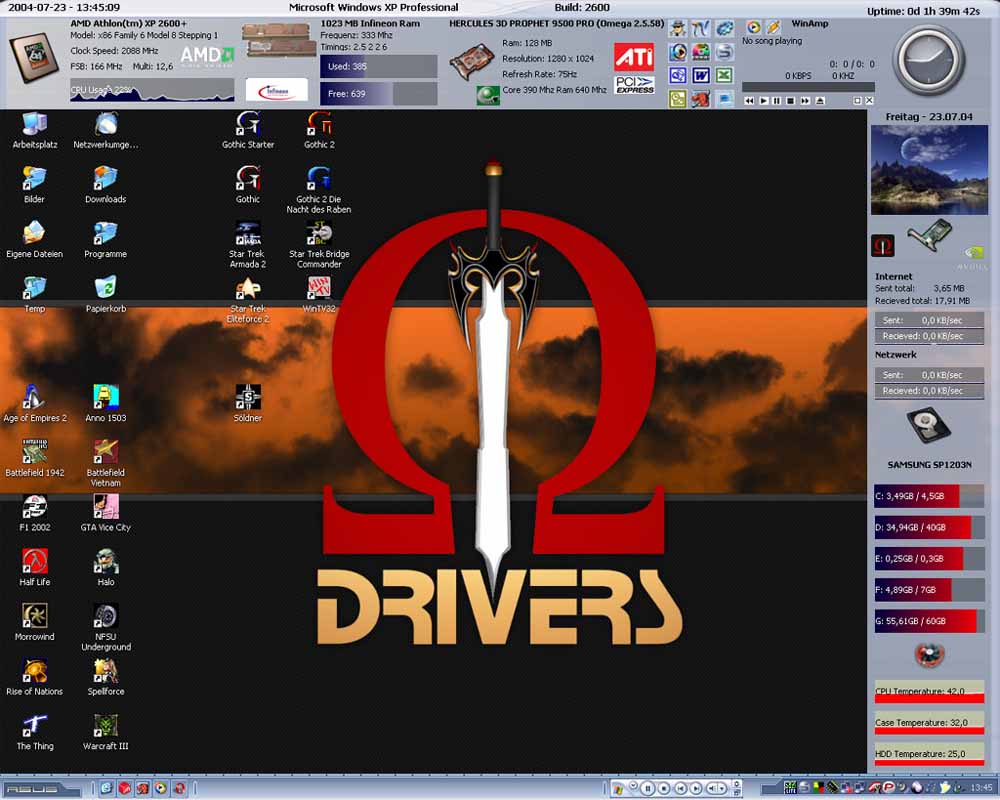Screen dimensions: 1000x800
Task: Select Gothic 2 Die Nacht des Raben
Action: (319, 189)
